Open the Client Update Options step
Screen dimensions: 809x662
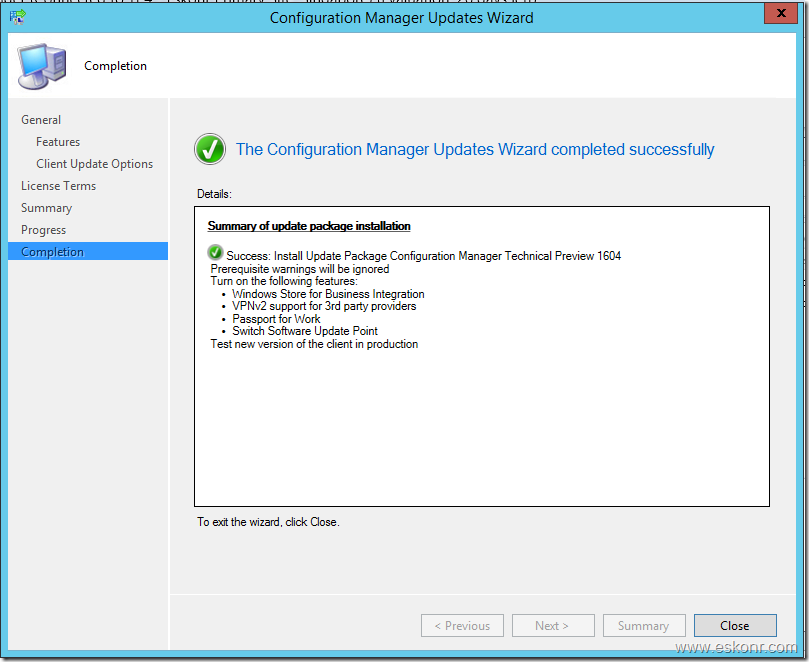(x=95, y=164)
